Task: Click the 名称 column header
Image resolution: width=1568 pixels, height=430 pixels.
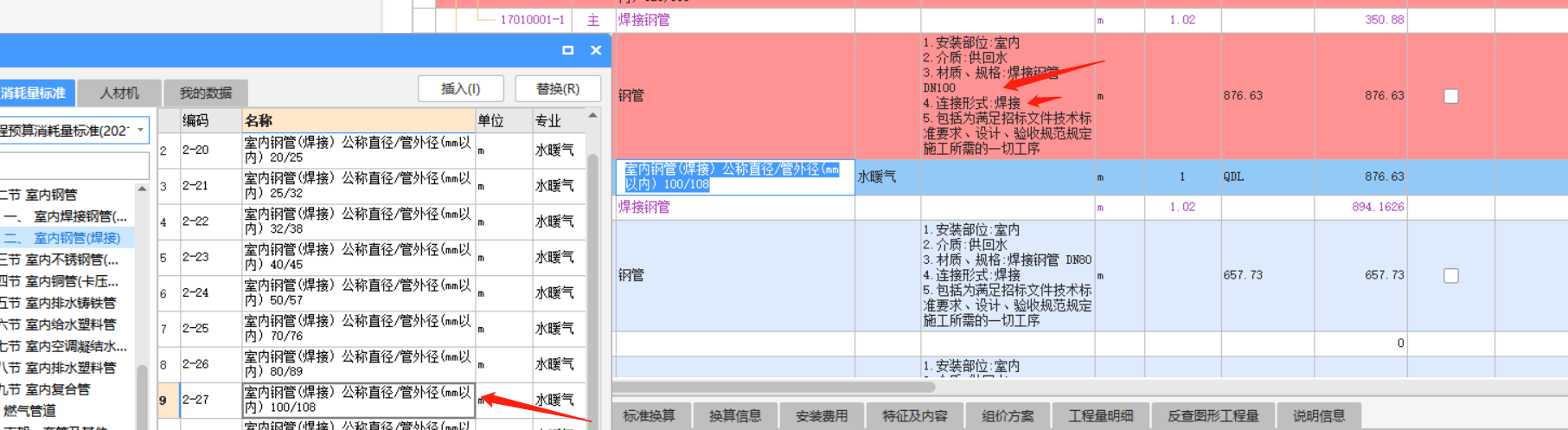Action: (x=358, y=120)
